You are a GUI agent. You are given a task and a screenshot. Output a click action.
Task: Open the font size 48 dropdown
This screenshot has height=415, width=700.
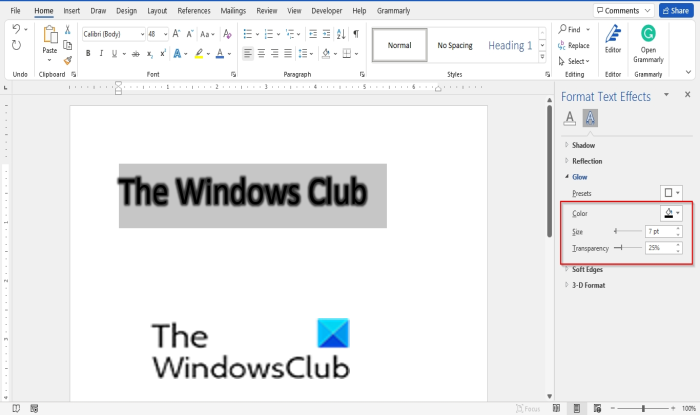tap(165, 34)
